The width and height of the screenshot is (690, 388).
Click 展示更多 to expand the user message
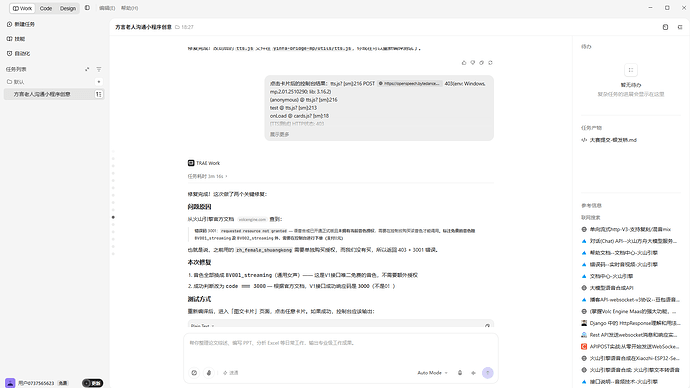(x=279, y=134)
